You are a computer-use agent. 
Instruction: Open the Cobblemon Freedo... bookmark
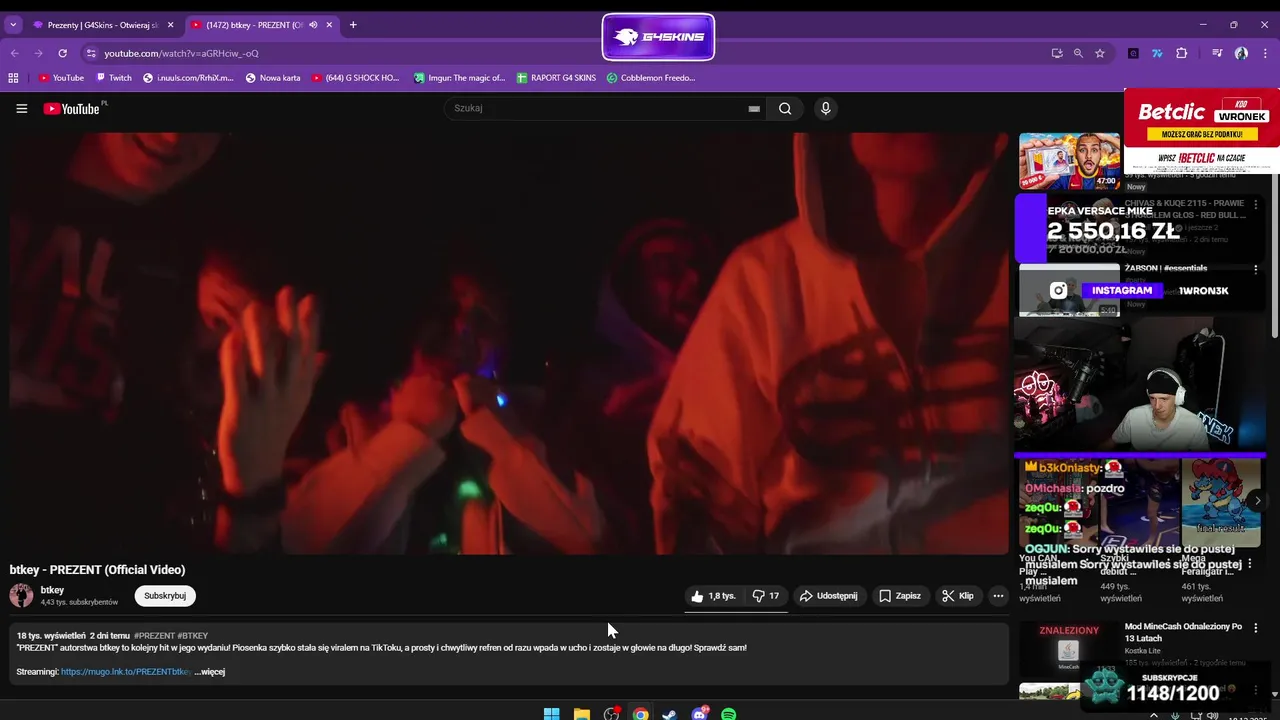click(x=651, y=77)
